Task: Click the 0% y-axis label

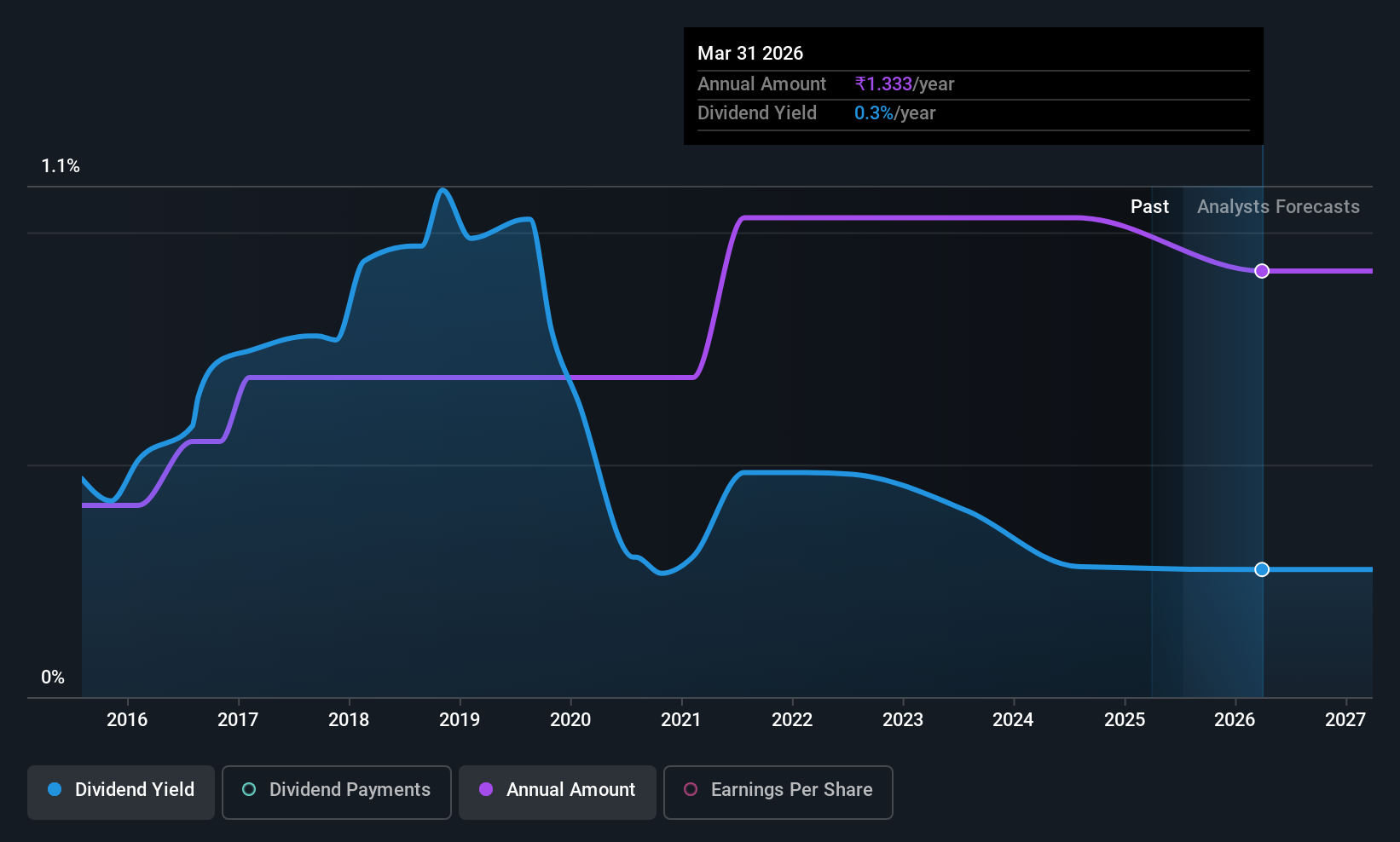Action: [x=53, y=678]
